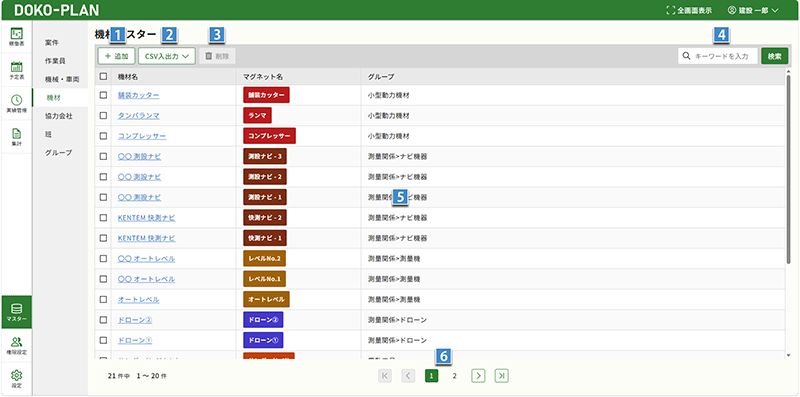
Task: Open the ドローン① equipment link
Action: (135, 340)
